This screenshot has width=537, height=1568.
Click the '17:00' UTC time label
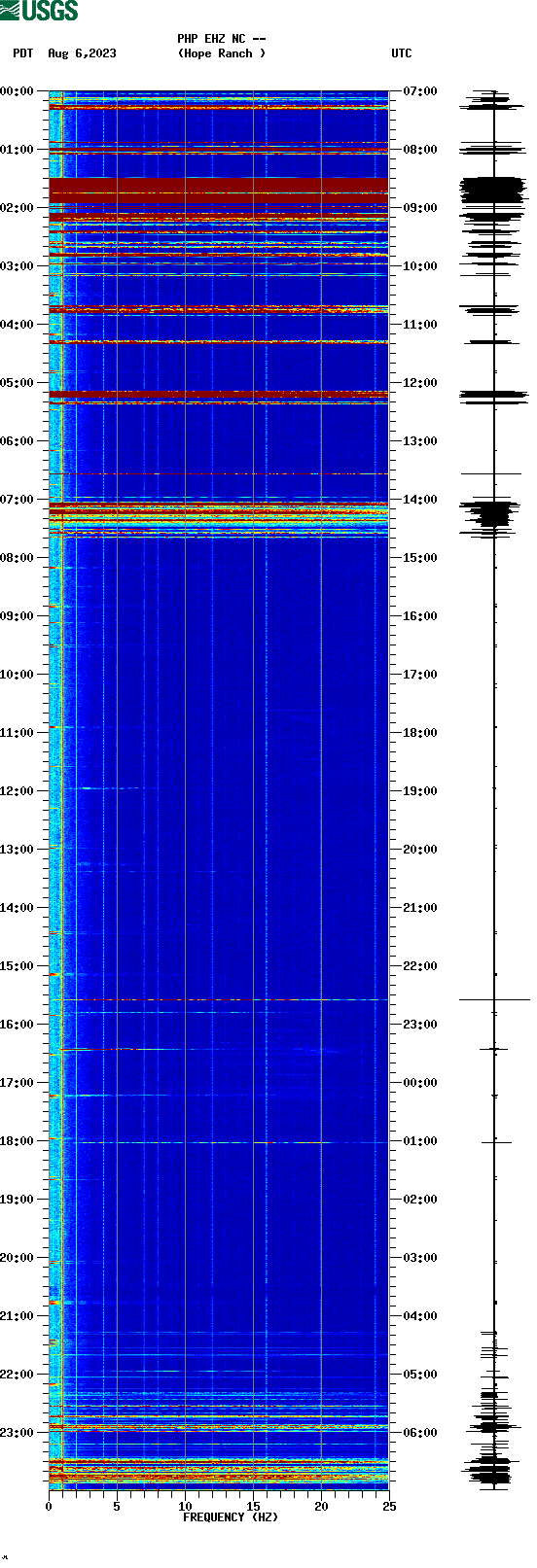coord(420,675)
